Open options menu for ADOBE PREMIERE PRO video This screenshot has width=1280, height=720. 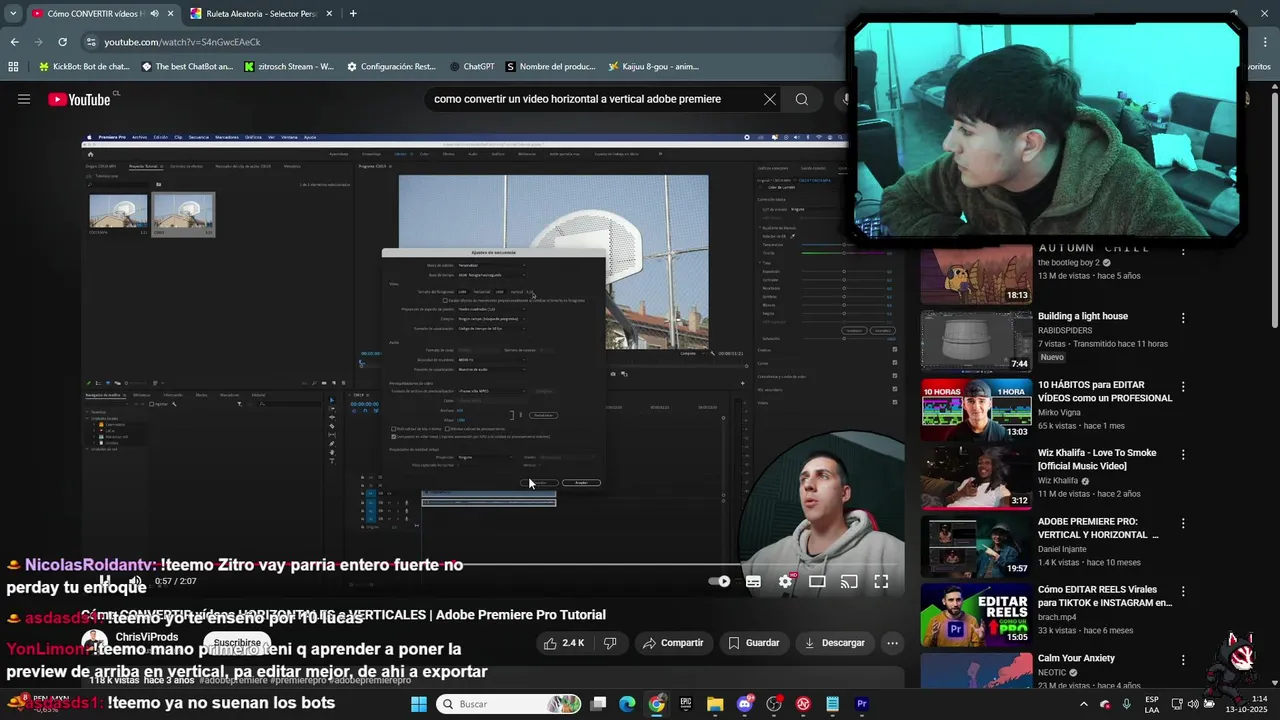[x=1183, y=523]
